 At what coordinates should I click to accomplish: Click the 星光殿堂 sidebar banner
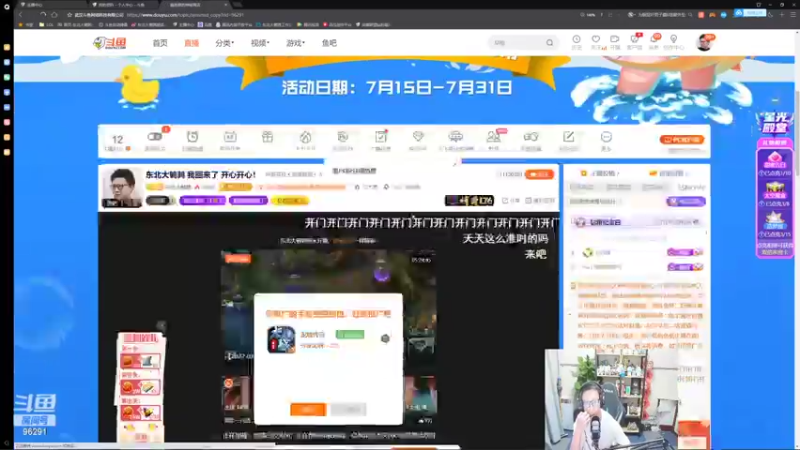pos(774,123)
